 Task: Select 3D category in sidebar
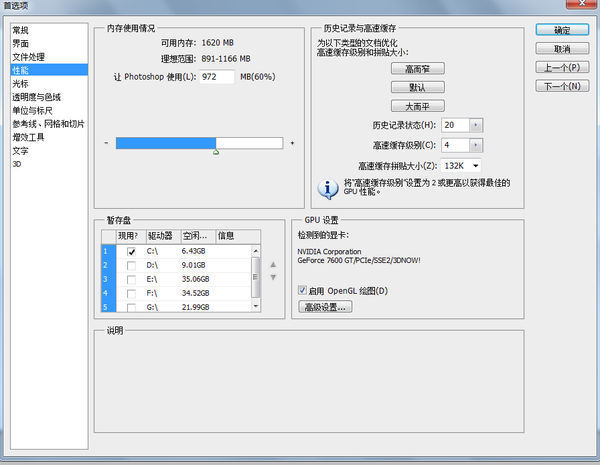click(x=49, y=164)
